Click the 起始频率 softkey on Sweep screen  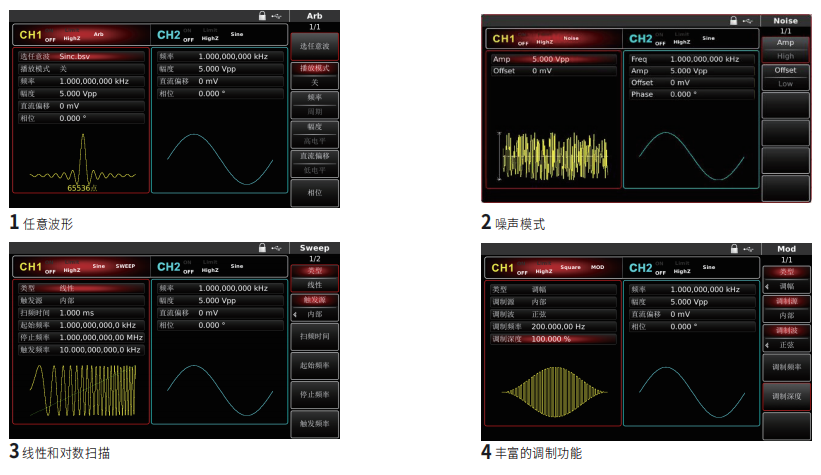coord(315,366)
